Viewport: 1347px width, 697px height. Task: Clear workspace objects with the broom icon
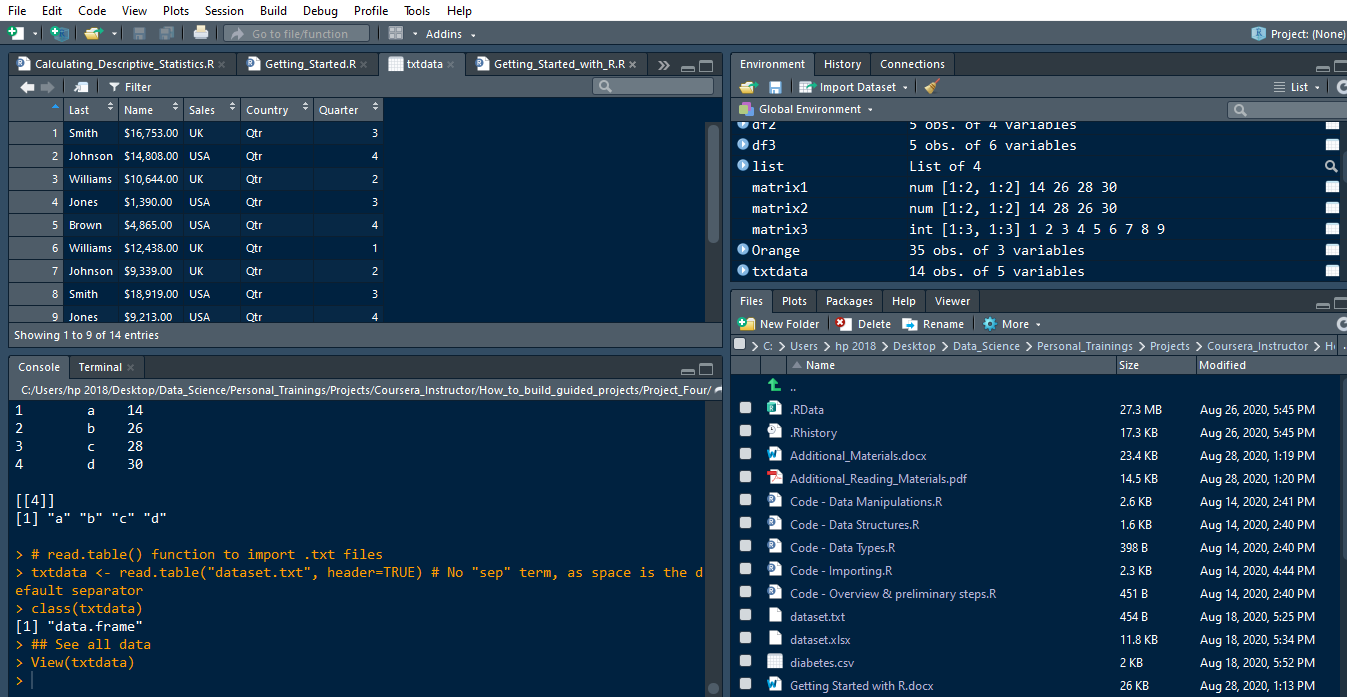coord(932,87)
